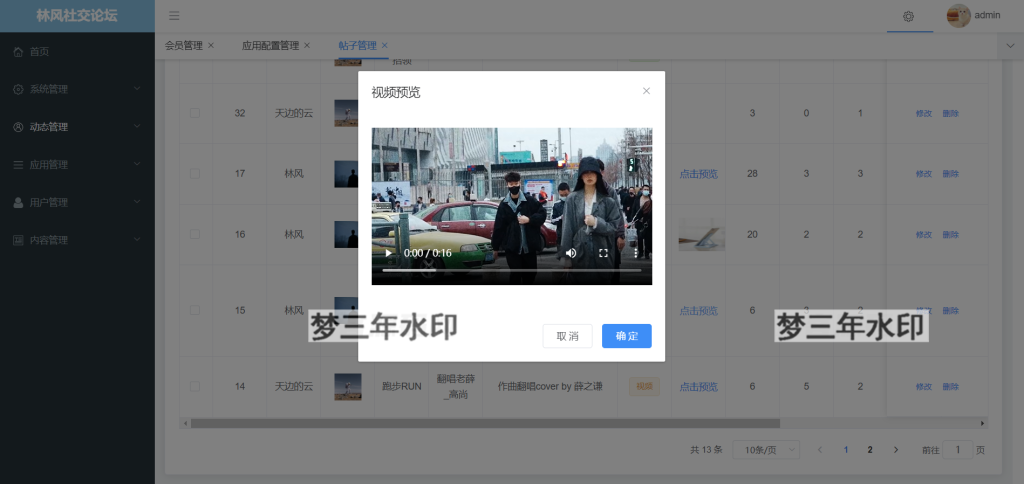
Task: Close the 视频预览 dialog with the X
Action: [646, 91]
